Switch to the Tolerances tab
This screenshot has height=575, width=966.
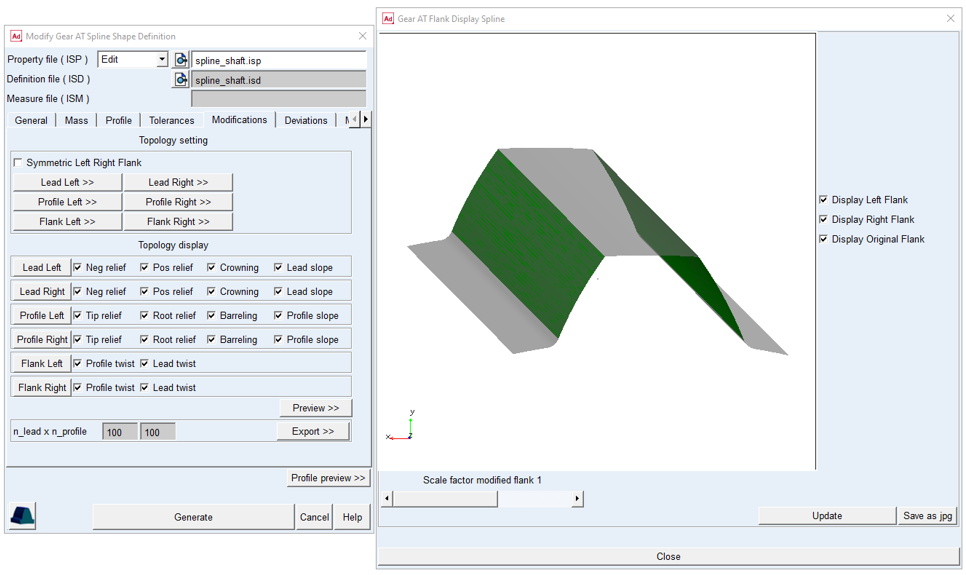(171, 120)
